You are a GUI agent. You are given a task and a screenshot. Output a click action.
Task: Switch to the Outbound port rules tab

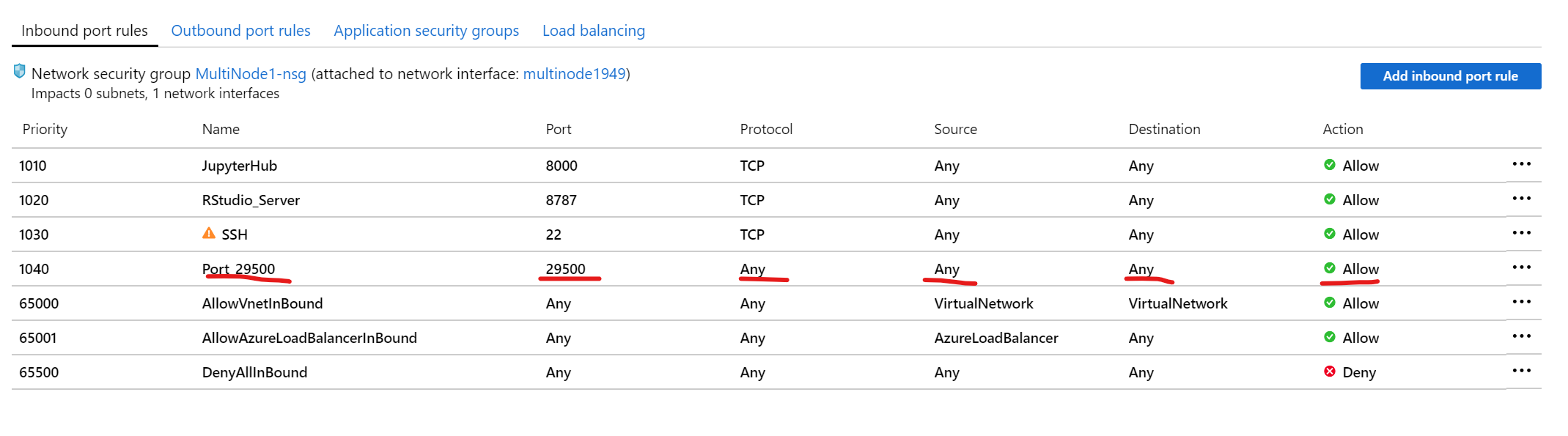coord(240,31)
